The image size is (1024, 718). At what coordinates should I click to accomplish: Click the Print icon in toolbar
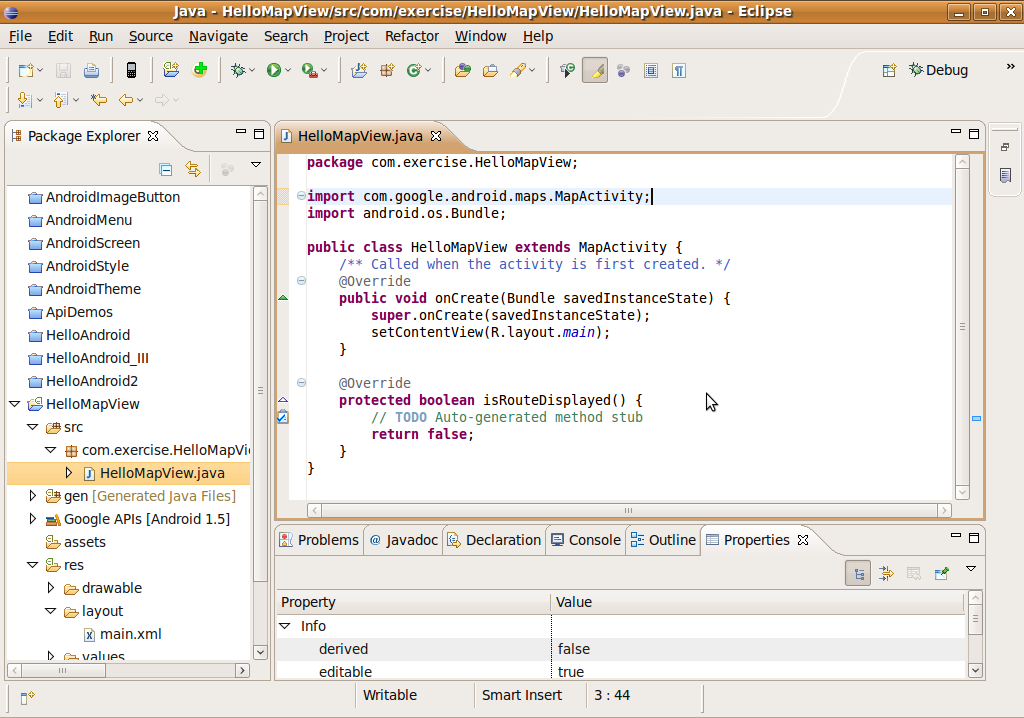click(x=91, y=70)
